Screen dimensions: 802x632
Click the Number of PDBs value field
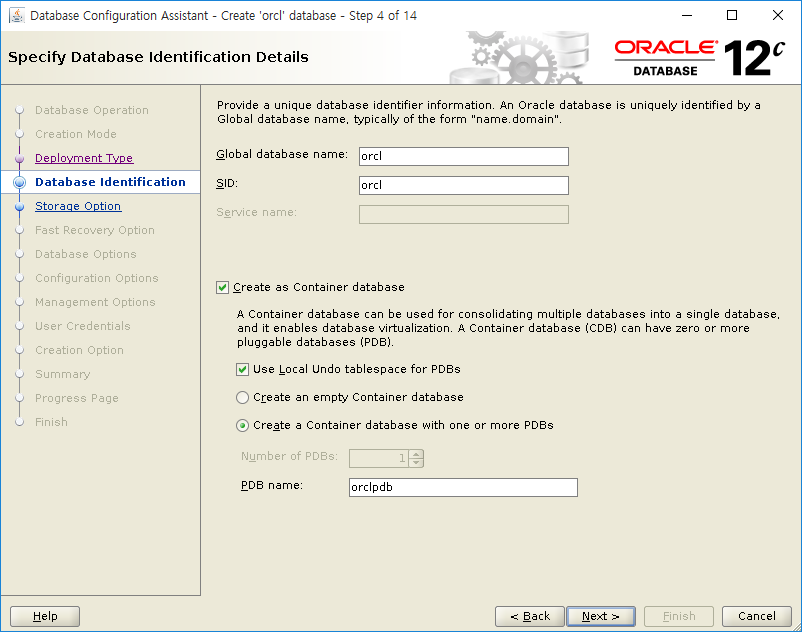coord(379,458)
